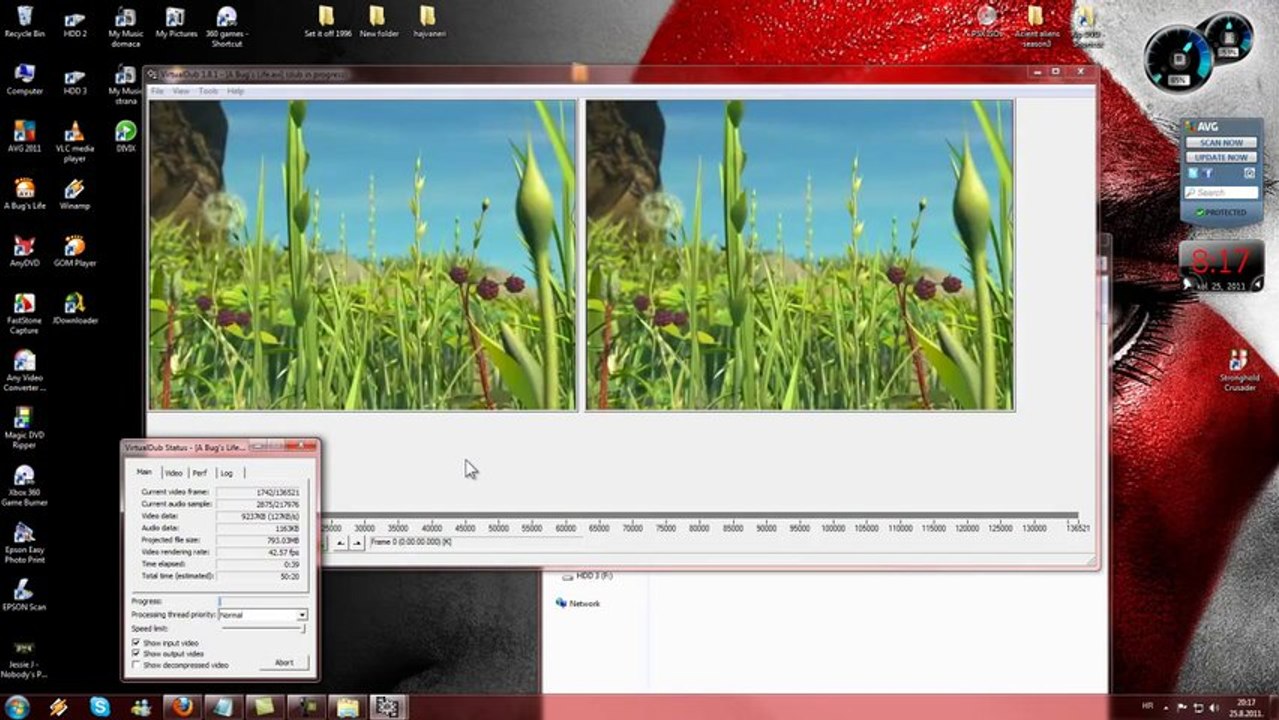Open the Stronghold Crusader desktop shortcut
1279x720 pixels.
point(1239,369)
